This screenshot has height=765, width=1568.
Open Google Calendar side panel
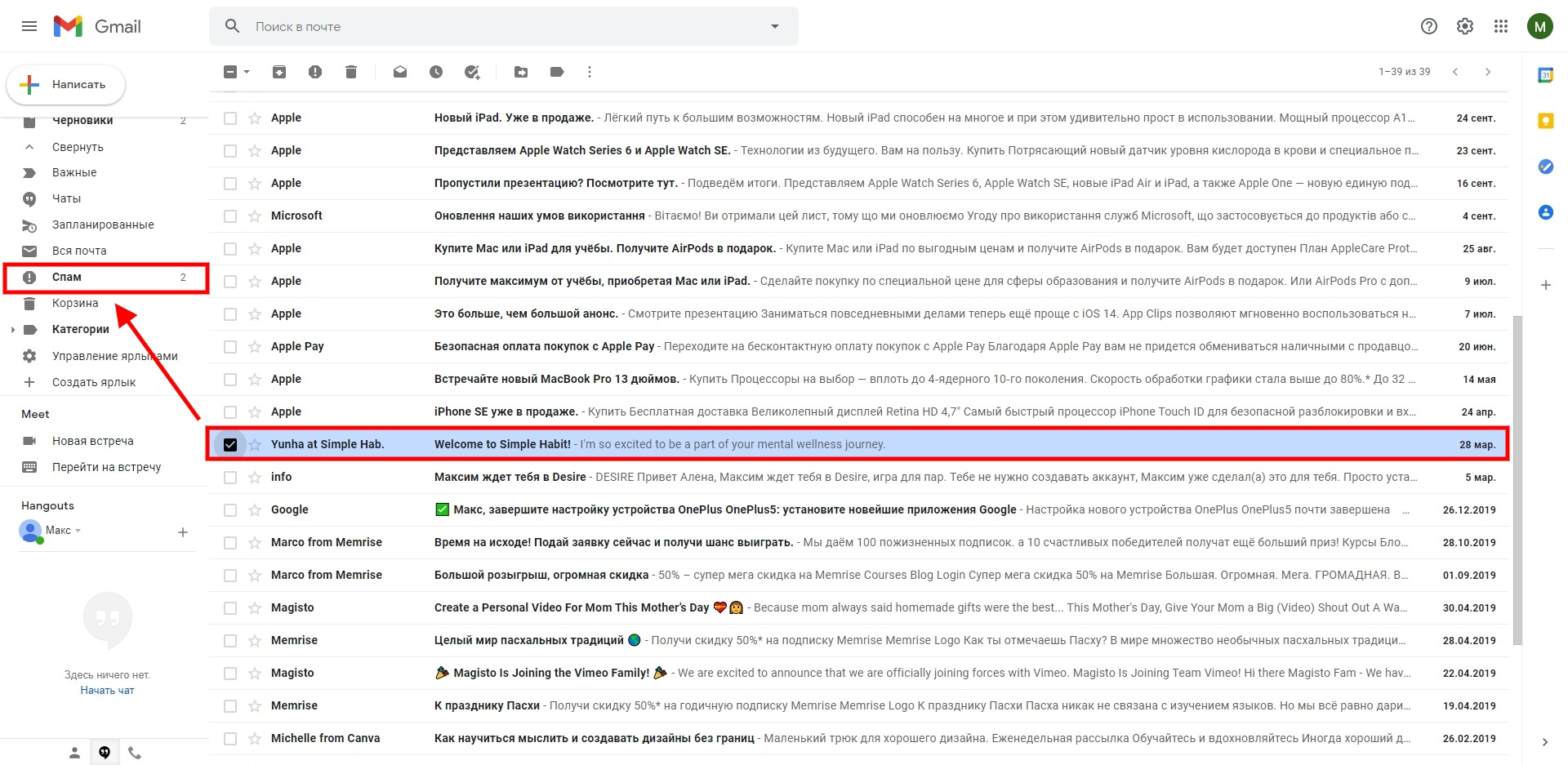1545,75
